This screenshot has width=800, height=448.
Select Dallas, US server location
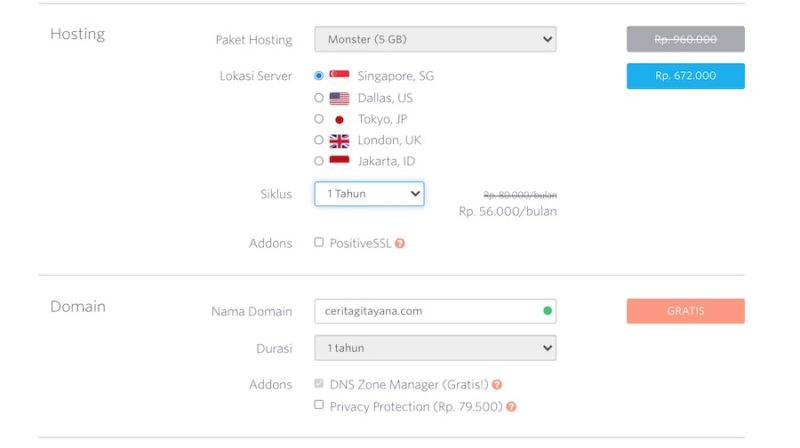319,97
